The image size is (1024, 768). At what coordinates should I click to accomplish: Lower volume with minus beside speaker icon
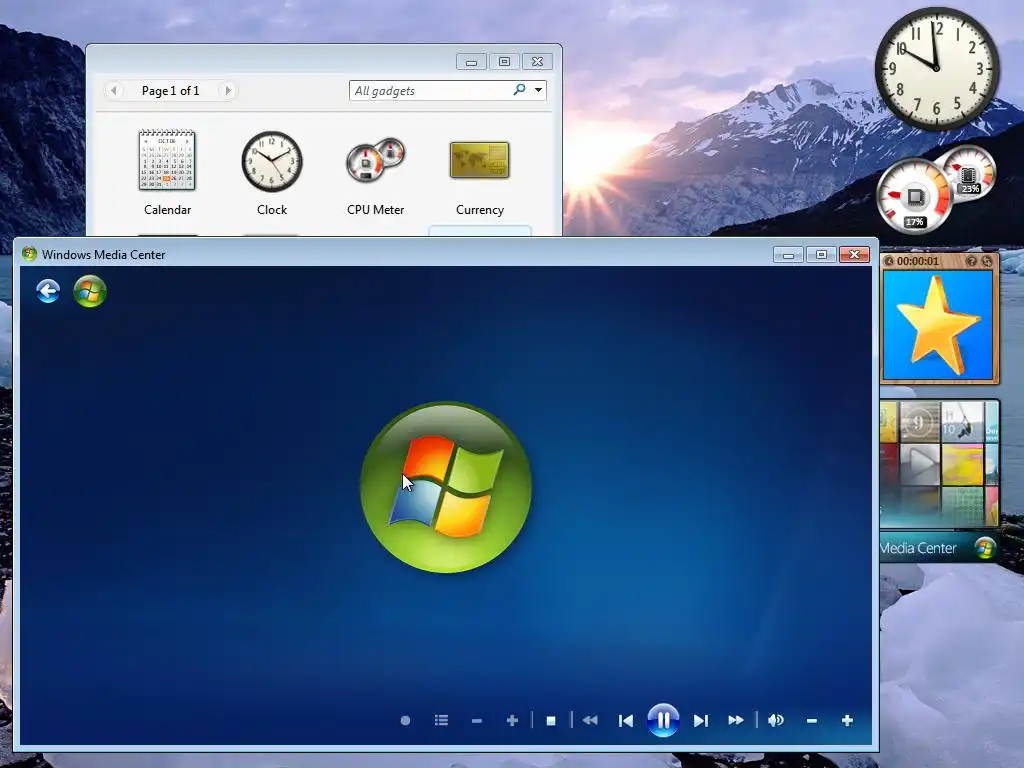[812, 721]
